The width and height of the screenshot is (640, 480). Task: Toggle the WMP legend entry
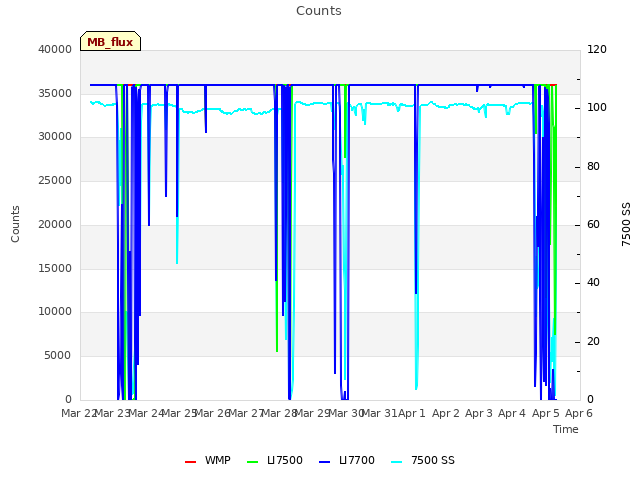(x=208, y=460)
